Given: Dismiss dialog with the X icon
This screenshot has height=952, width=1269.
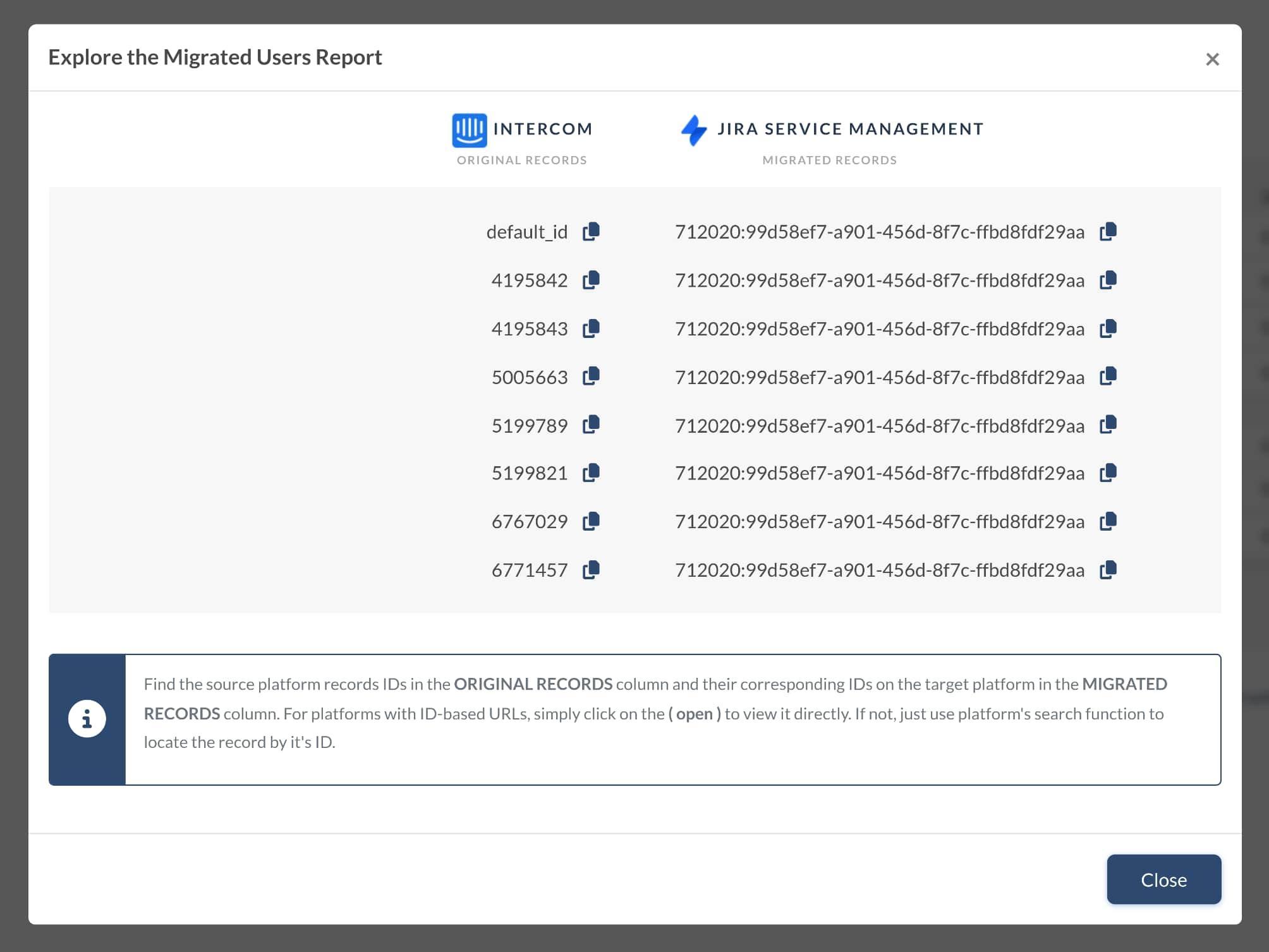Looking at the screenshot, I should coord(1211,59).
